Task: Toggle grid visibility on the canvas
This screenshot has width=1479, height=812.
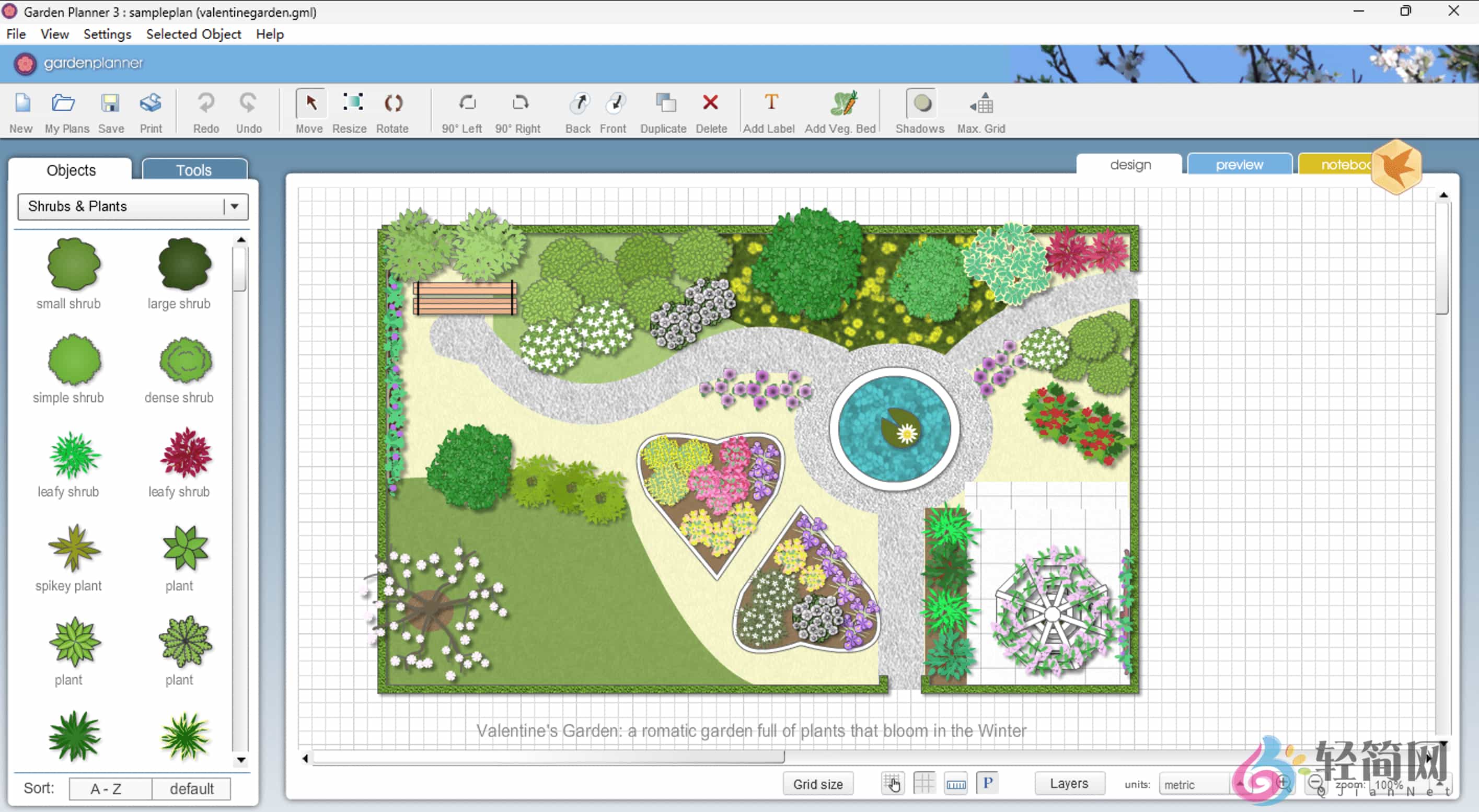Action: pyautogui.click(x=925, y=783)
